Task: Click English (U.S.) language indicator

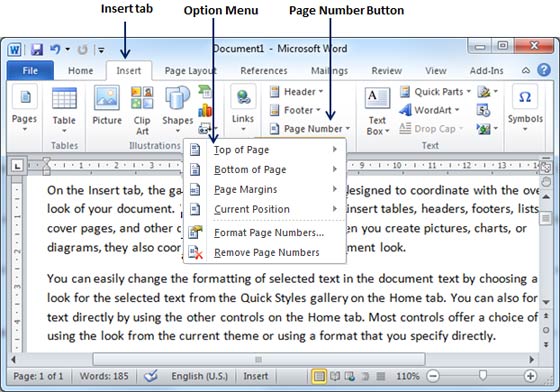Action: pos(199,376)
